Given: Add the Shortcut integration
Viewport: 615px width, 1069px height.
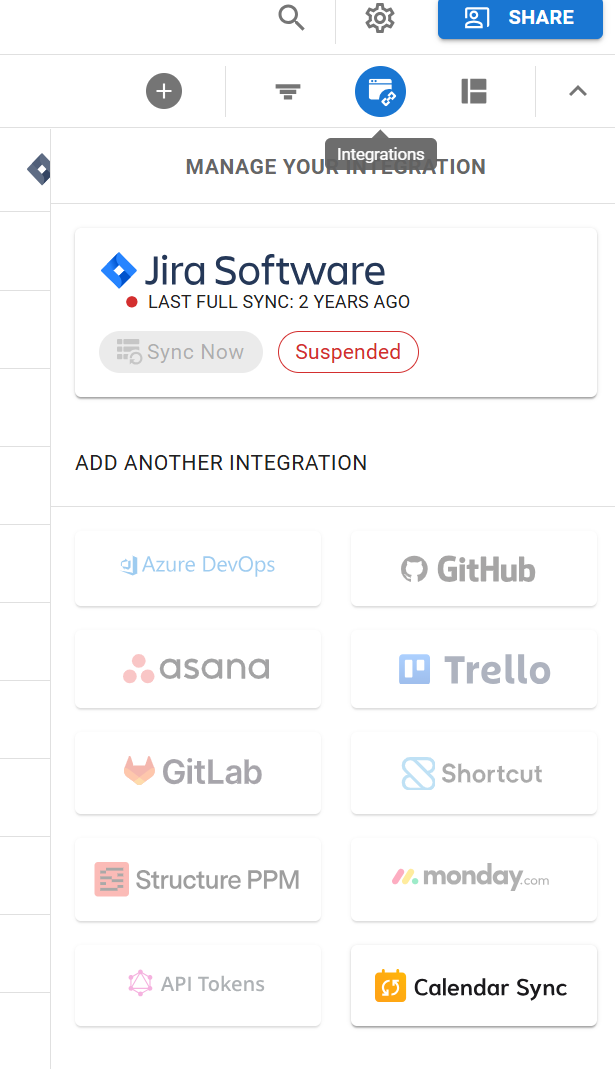Looking at the screenshot, I should 473,773.
